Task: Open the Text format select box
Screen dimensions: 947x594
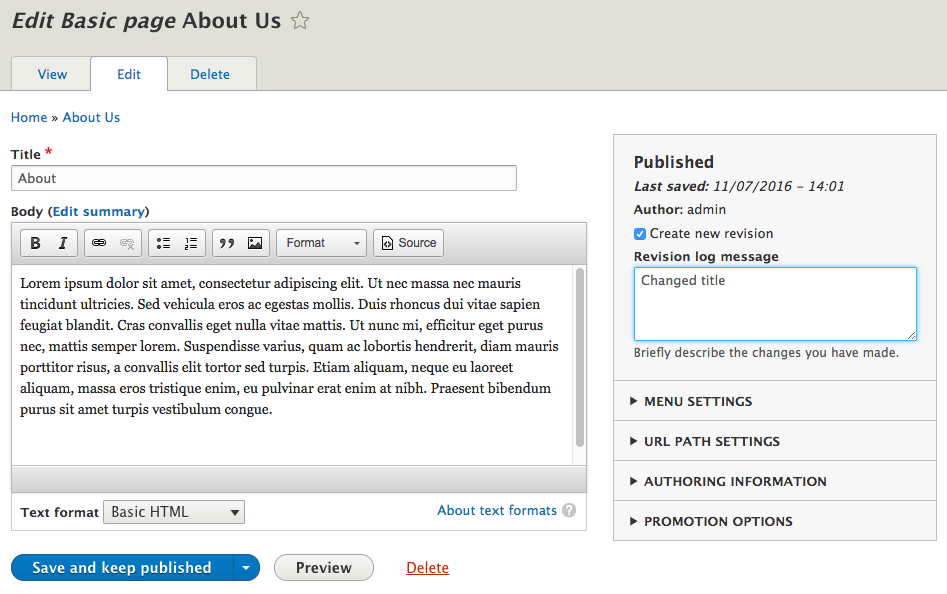Action: 174,512
